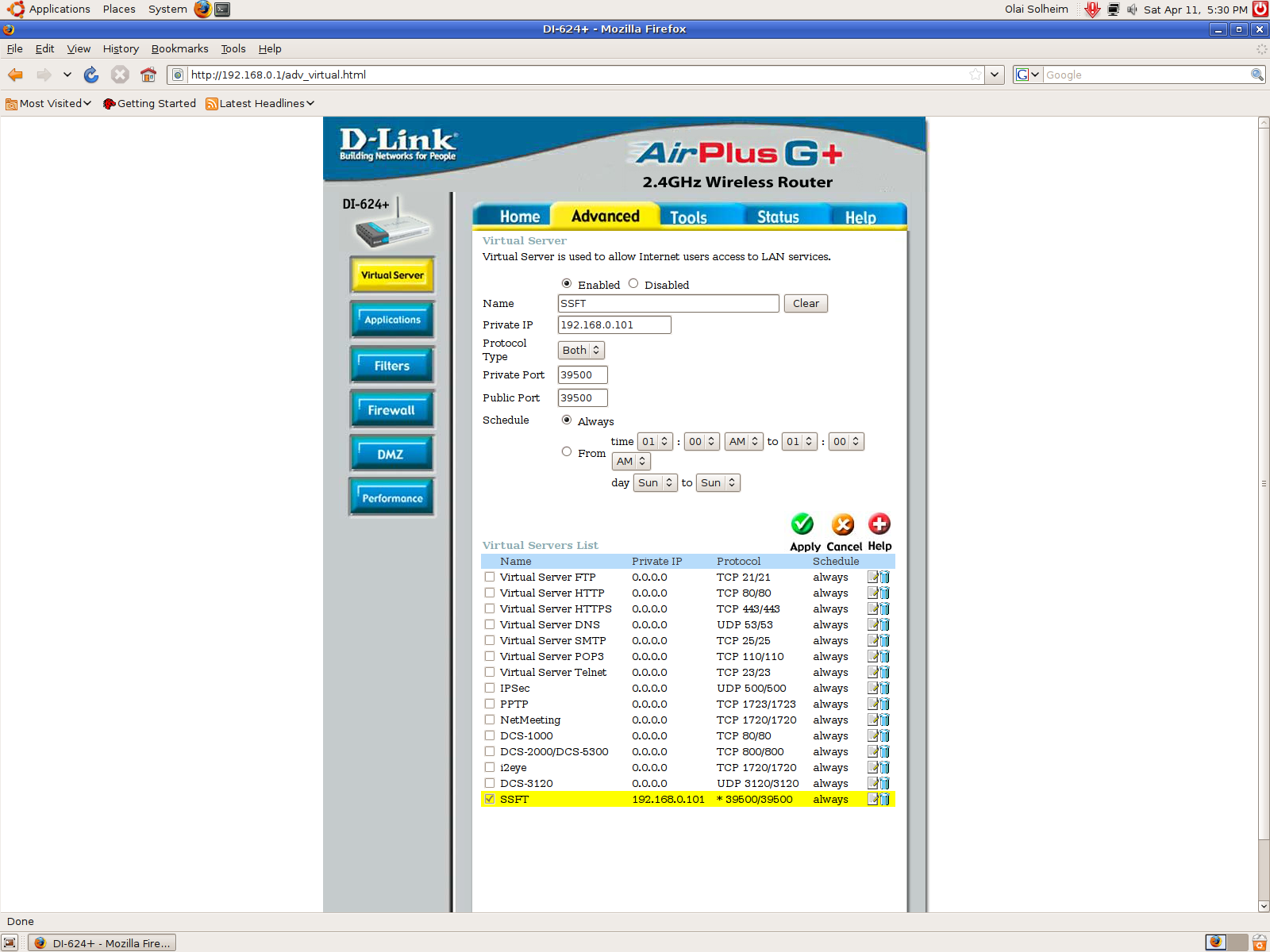Delete the DCS-1000 entry
Screen dimensions: 1270x952
[884, 735]
